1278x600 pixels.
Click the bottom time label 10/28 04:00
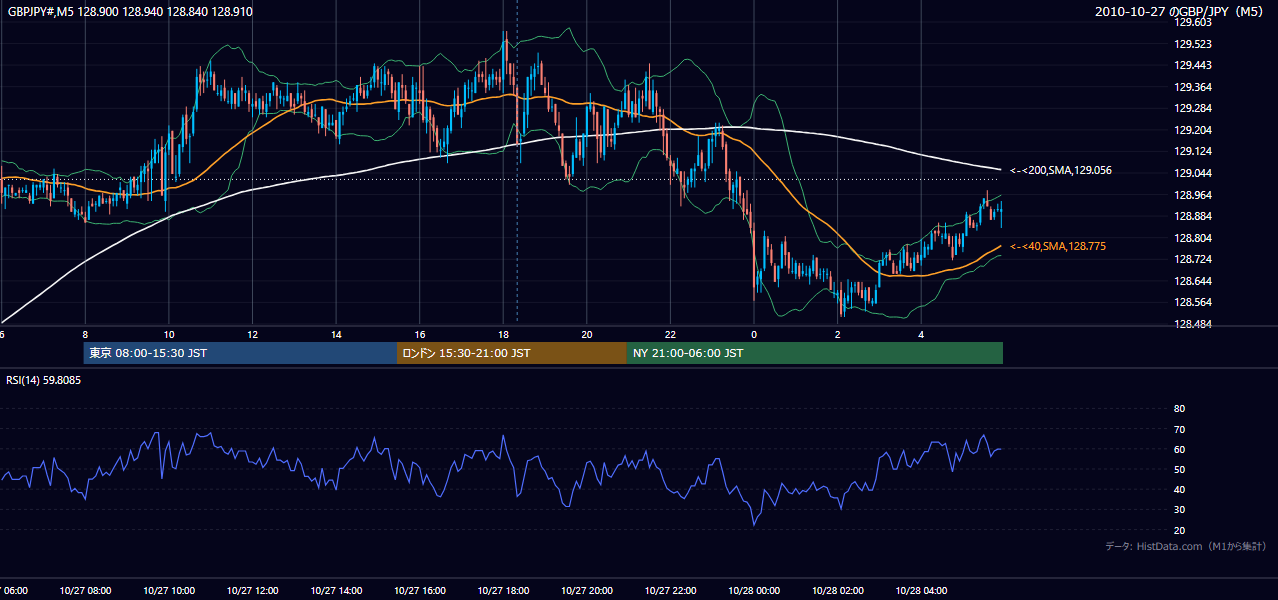(x=921, y=591)
